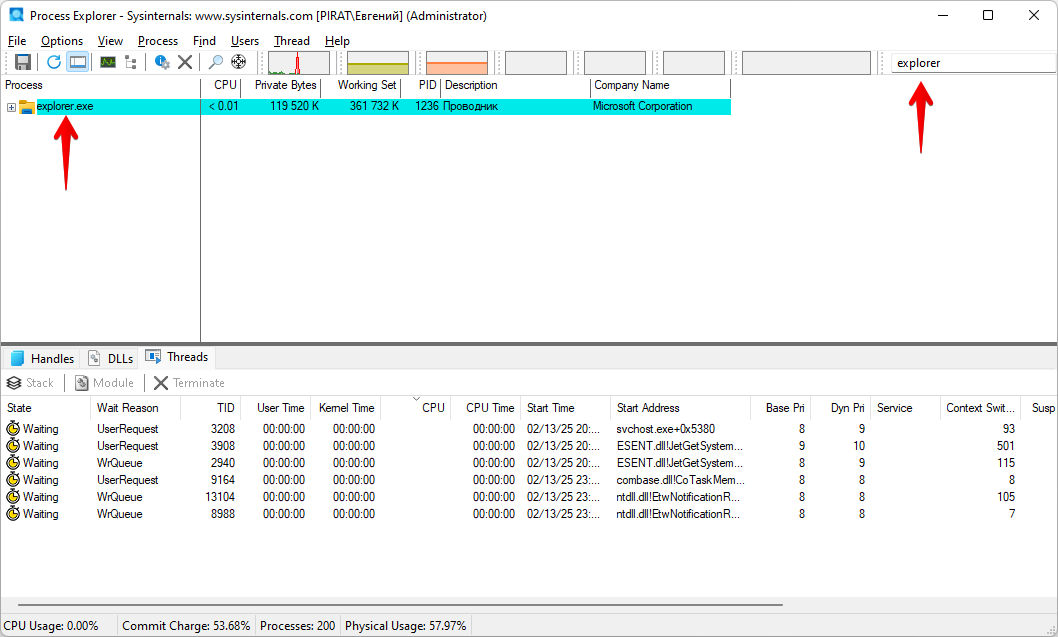Sort threads by User Time header

coord(277,408)
